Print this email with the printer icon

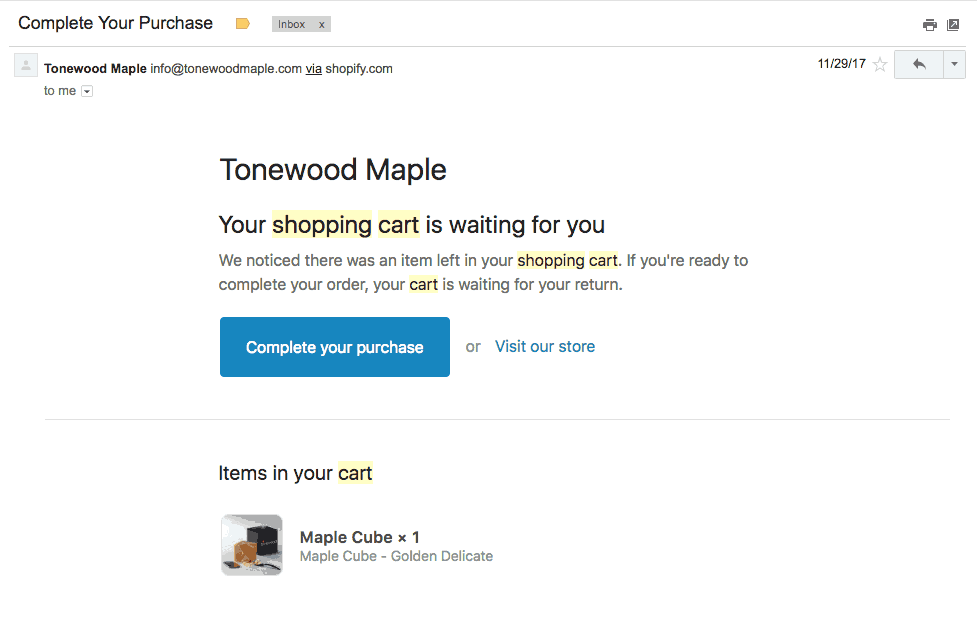(930, 25)
